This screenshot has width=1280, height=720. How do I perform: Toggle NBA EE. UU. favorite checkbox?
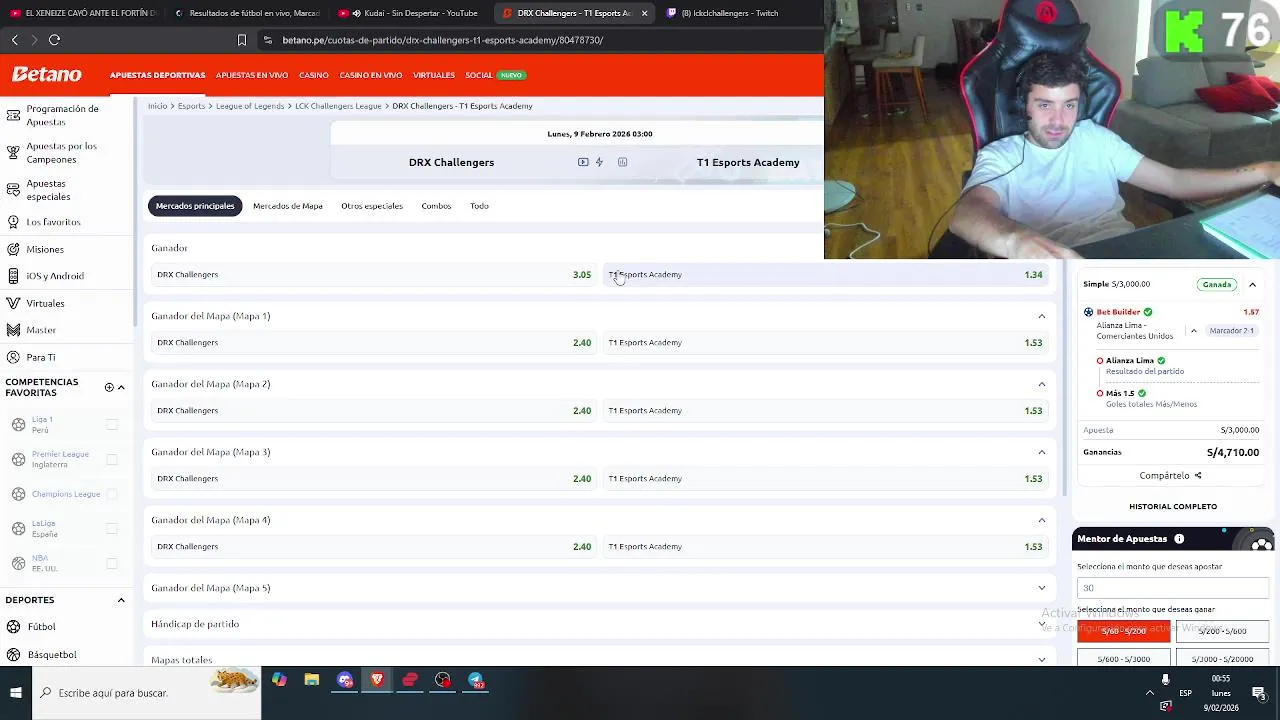pos(112,563)
